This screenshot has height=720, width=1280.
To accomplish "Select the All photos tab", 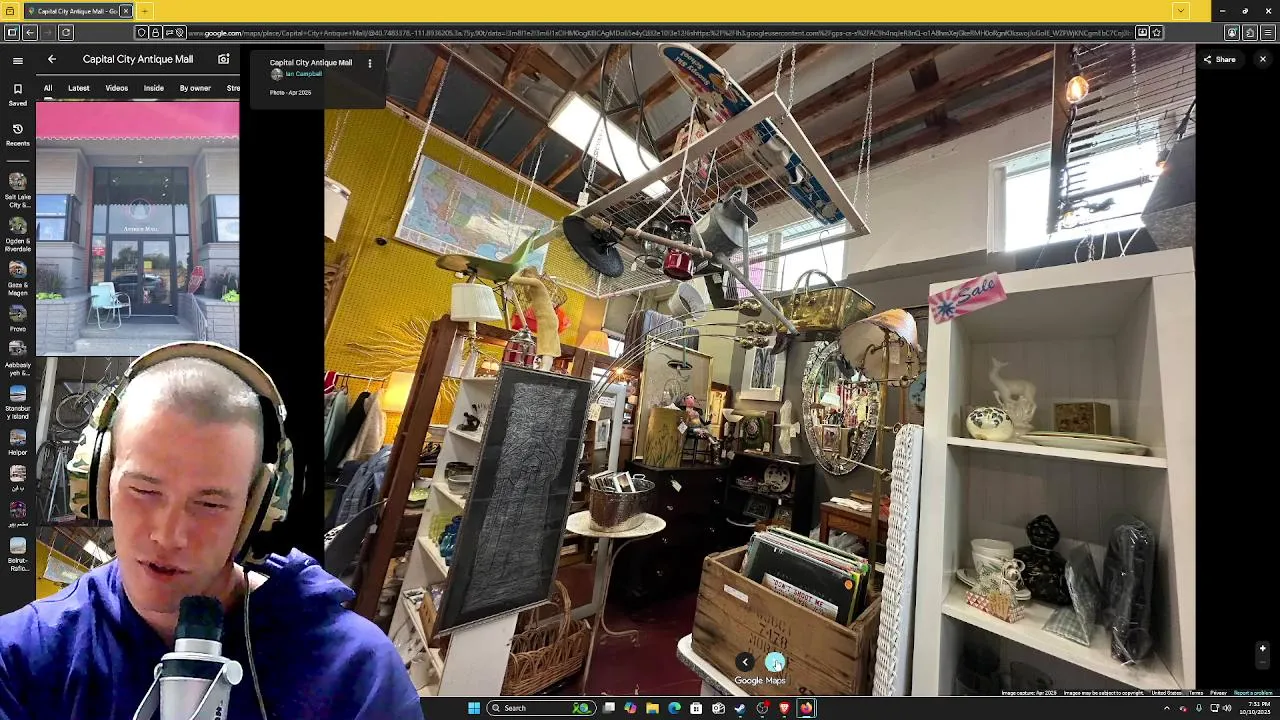I will 47,88.
